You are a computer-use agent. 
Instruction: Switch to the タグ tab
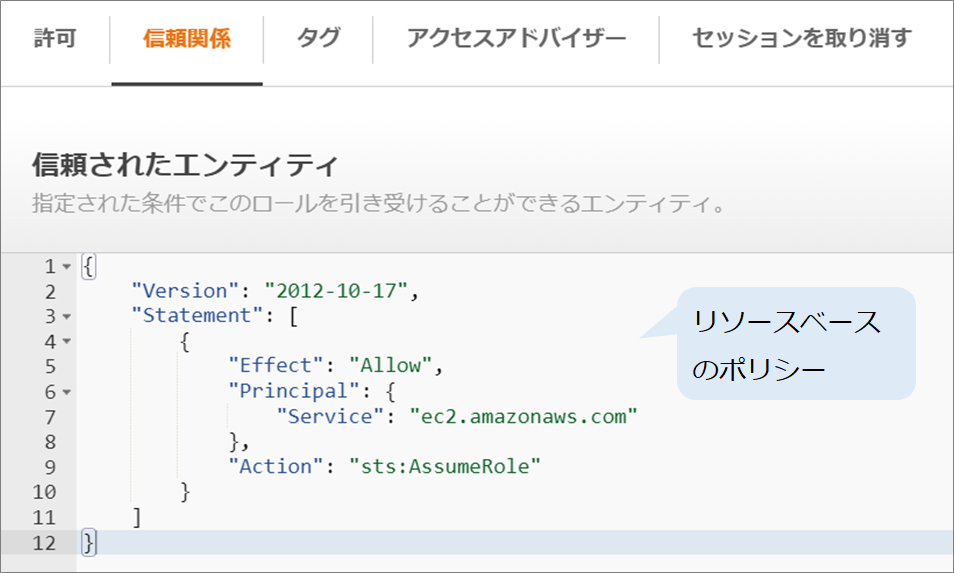(x=318, y=39)
